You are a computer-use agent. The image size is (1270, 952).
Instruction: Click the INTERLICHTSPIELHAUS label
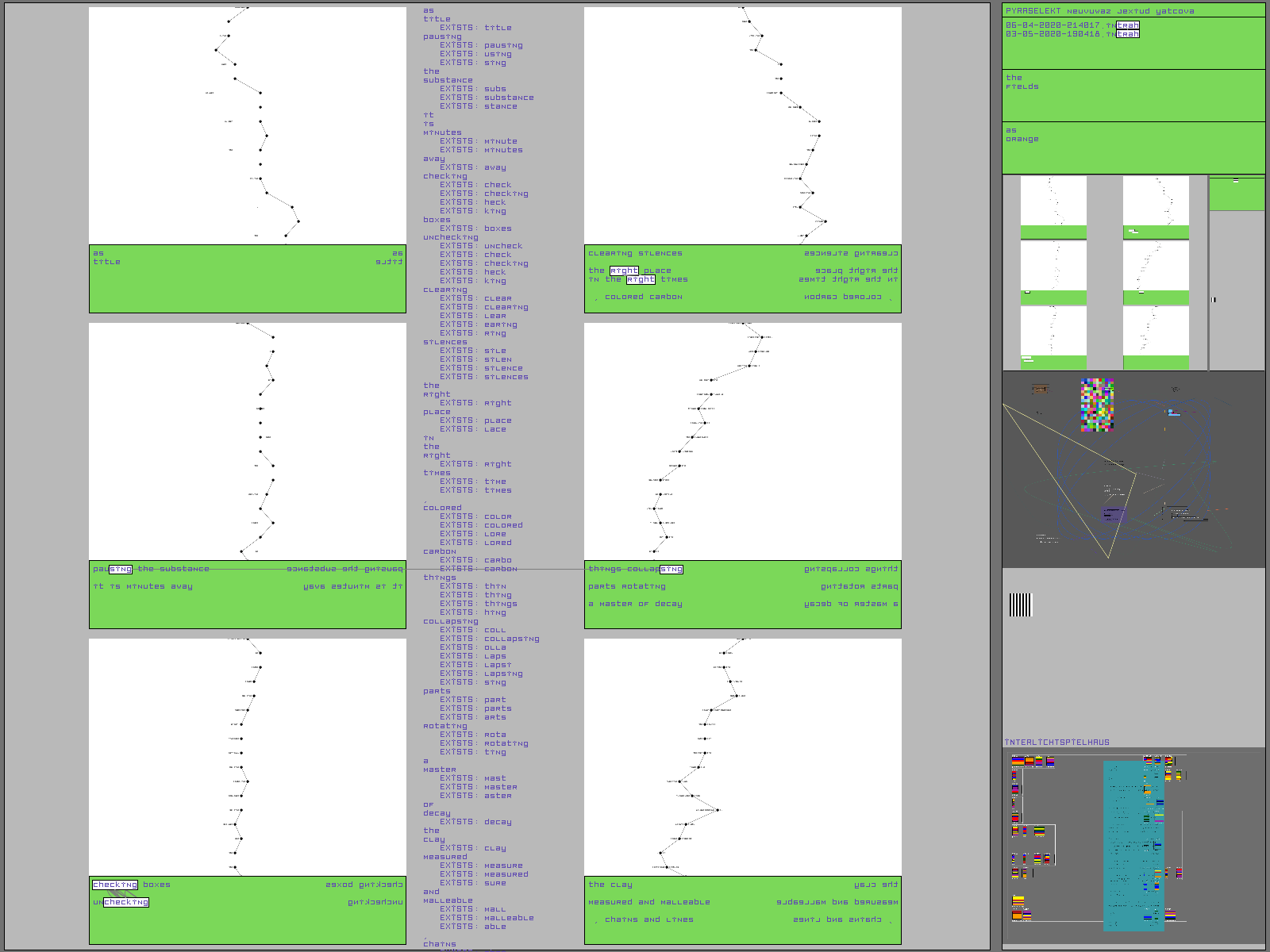click(1056, 743)
